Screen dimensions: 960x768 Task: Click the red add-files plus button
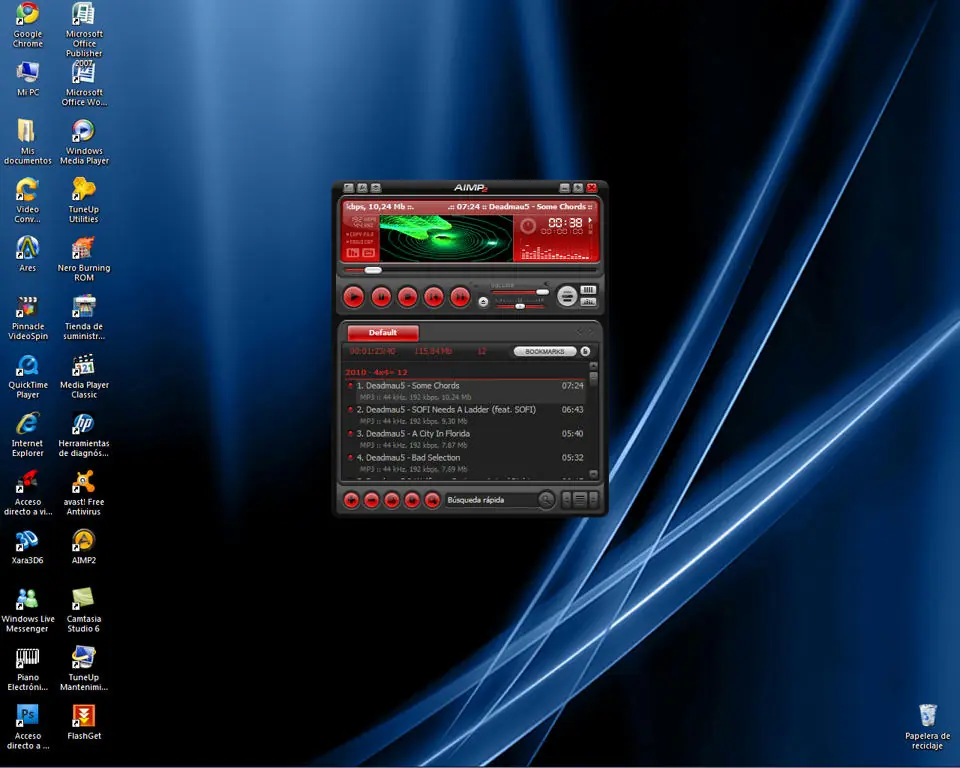pyautogui.click(x=351, y=500)
